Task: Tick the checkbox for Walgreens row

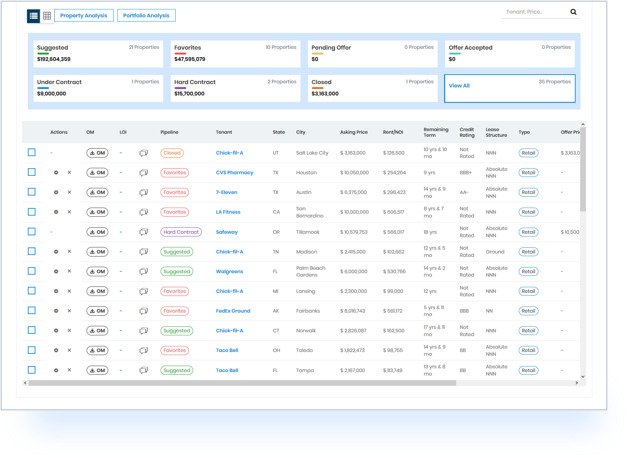Action: tap(32, 271)
